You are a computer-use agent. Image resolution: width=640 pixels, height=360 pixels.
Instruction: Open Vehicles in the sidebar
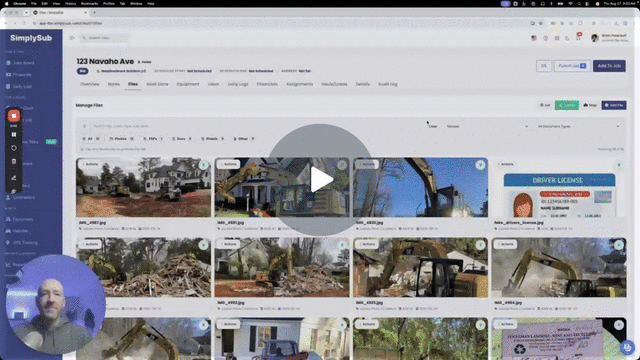coord(18,231)
